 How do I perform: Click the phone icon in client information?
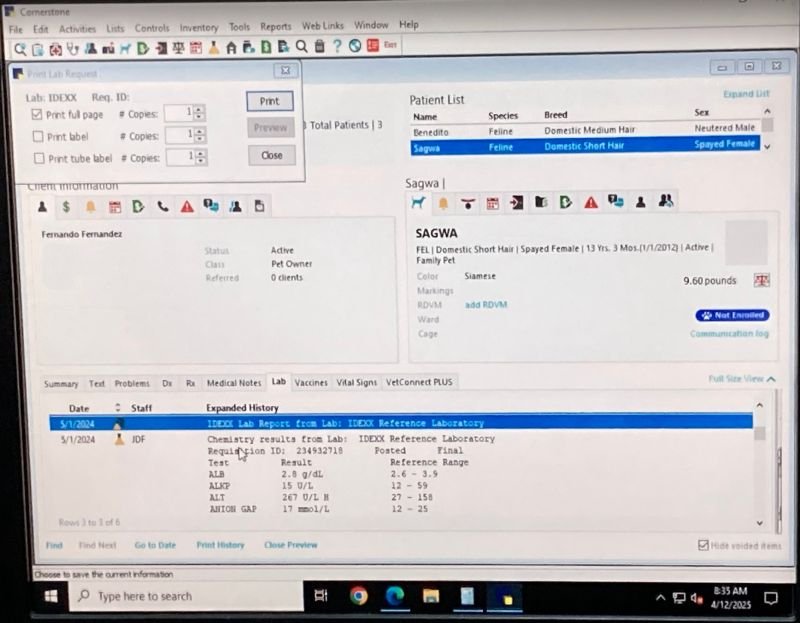click(x=163, y=207)
